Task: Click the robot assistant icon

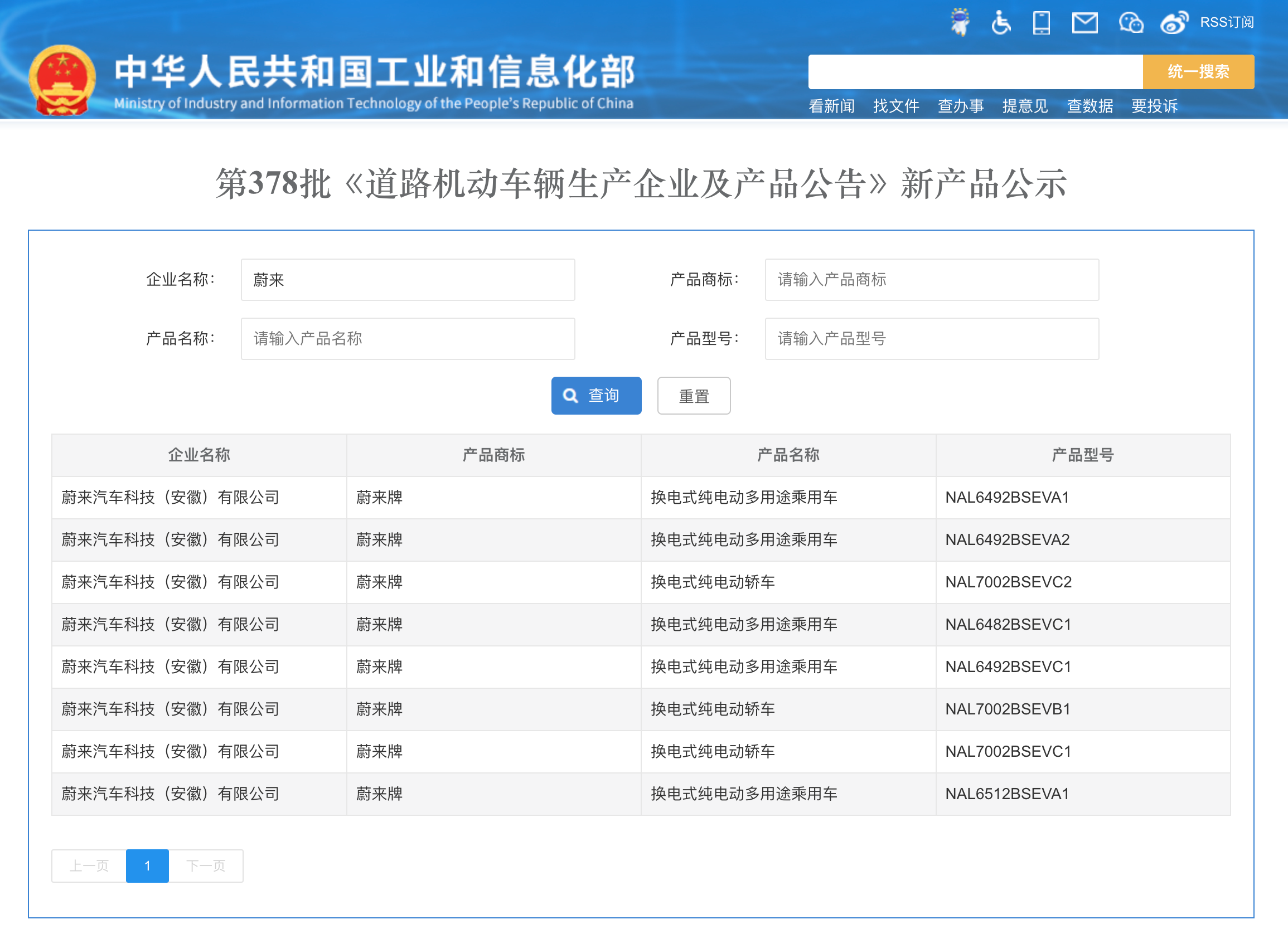Action: click(960, 23)
